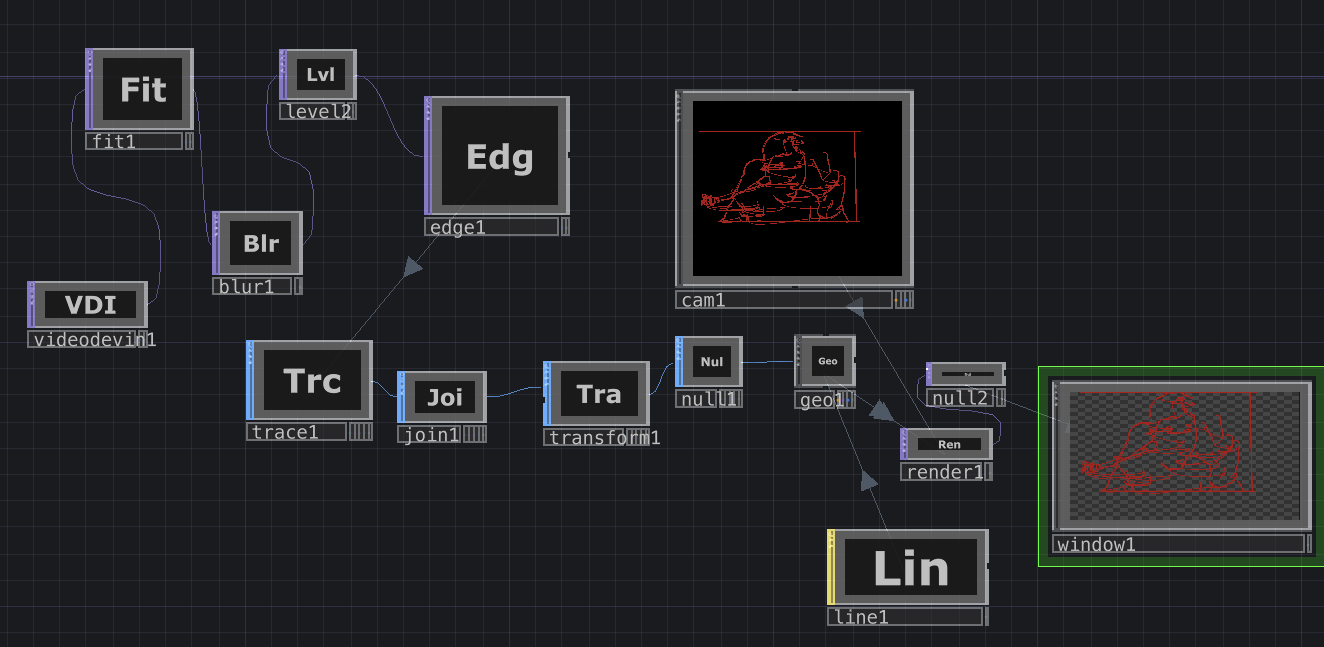This screenshot has height=647, width=1324.
Task: Open the cam1 viewer preview
Action: click(x=795, y=188)
